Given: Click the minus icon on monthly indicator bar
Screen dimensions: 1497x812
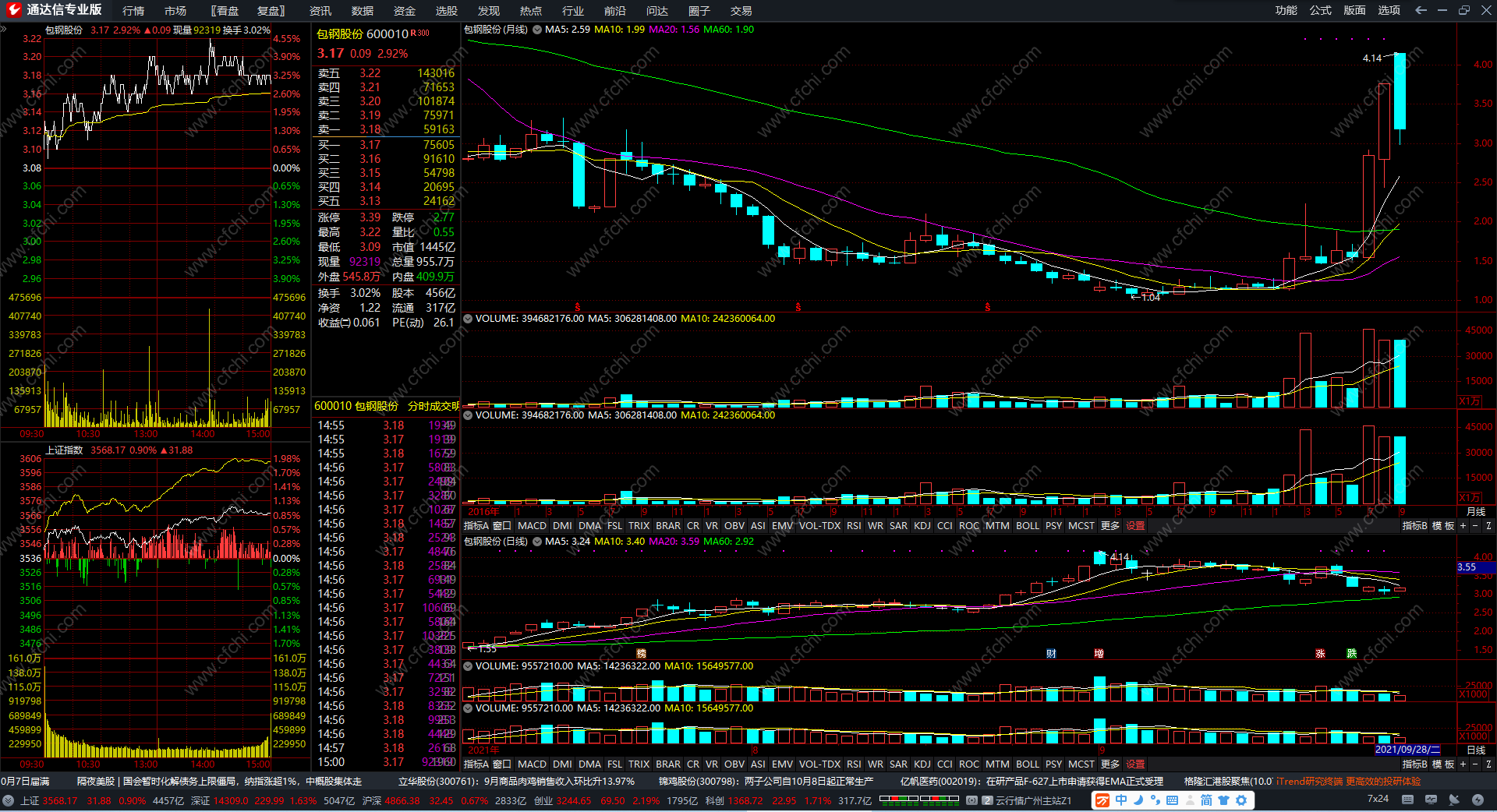Looking at the screenshot, I should [x=1475, y=526].
